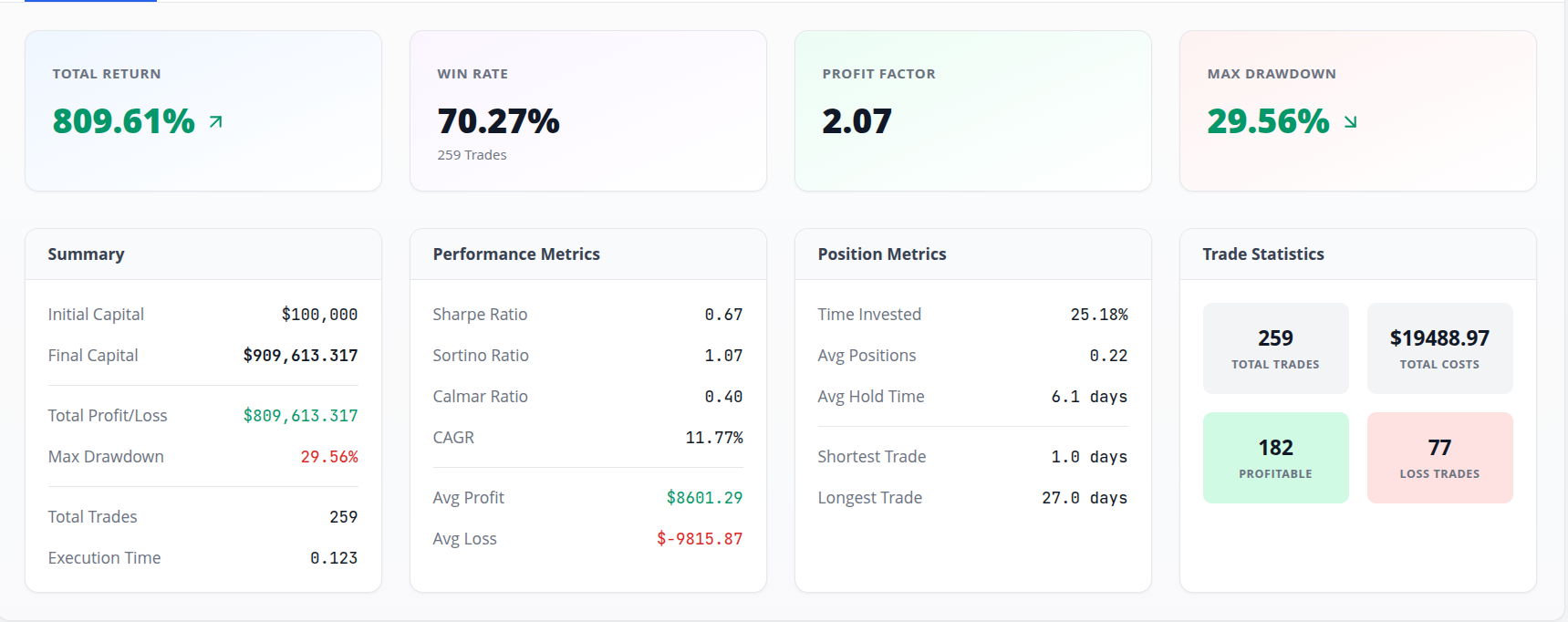Click the Performance Metrics heading
The width and height of the screenshot is (1568, 622).
click(516, 254)
